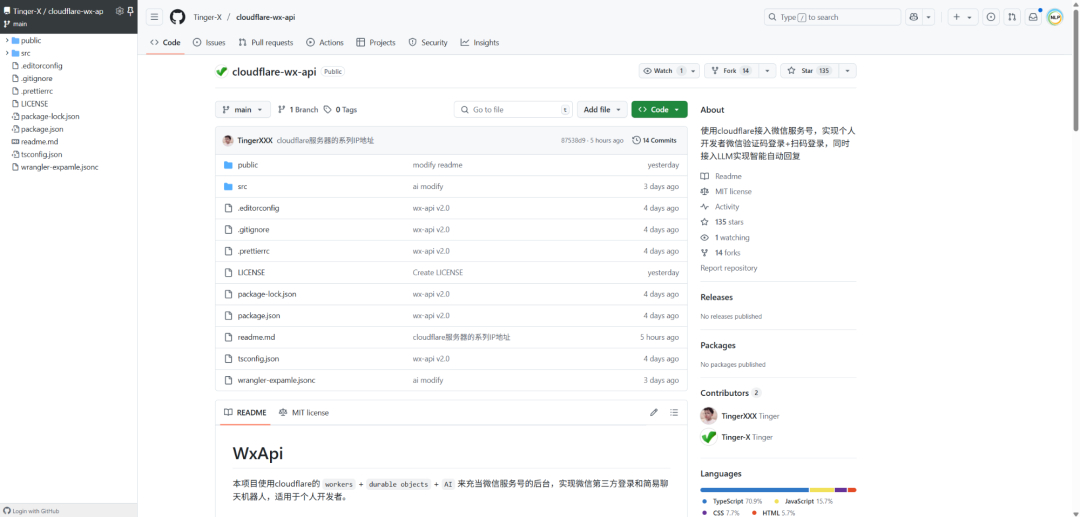
Task: Switch to Security tab
Action: (428, 43)
